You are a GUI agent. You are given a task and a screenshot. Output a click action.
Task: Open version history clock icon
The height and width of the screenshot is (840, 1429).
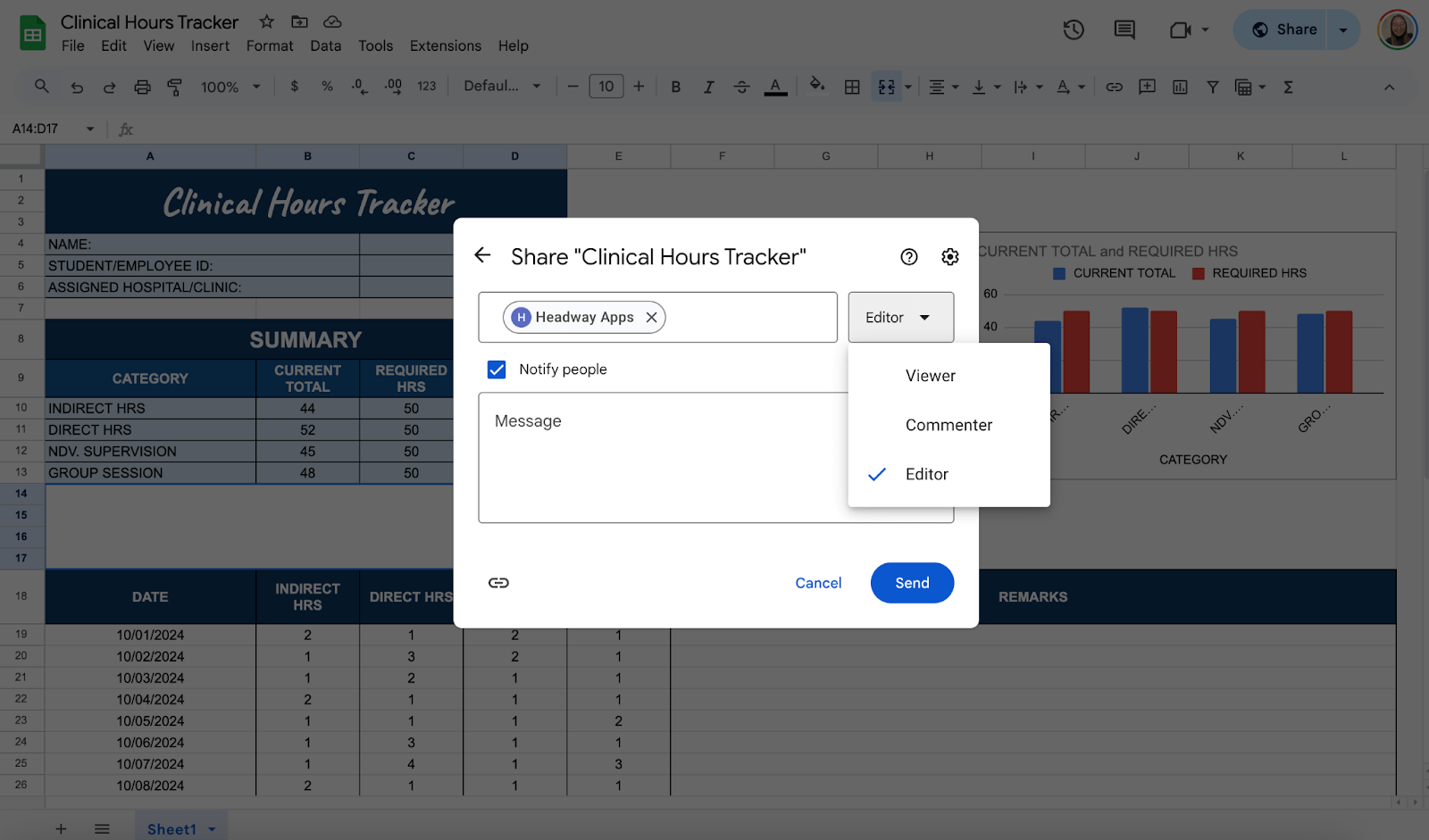tap(1073, 30)
